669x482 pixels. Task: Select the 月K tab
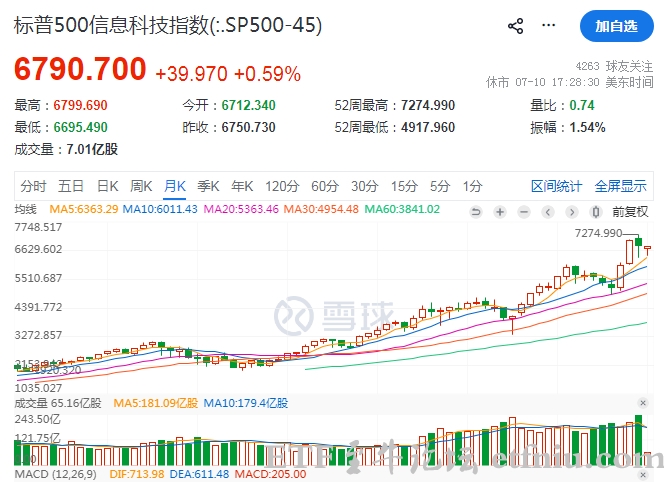(175, 186)
